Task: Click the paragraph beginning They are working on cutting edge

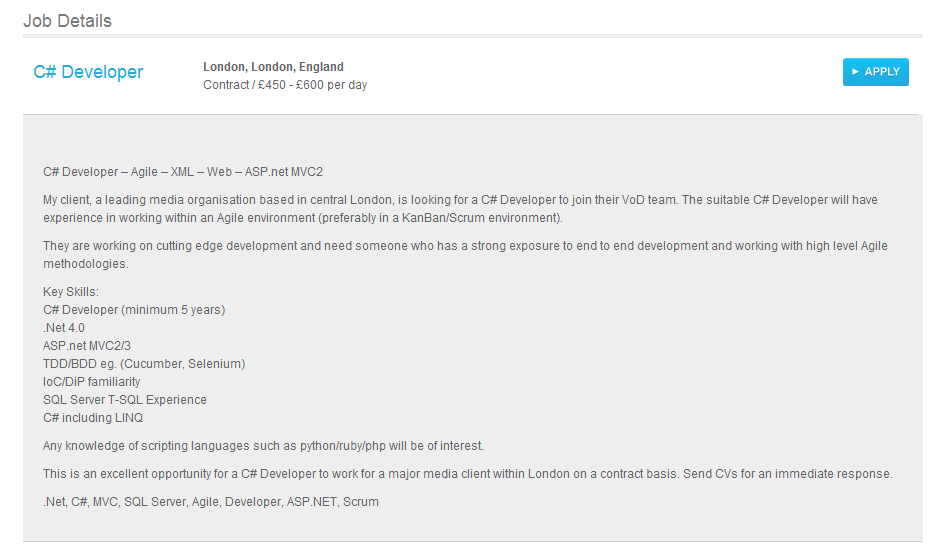Action: tap(465, 255)
